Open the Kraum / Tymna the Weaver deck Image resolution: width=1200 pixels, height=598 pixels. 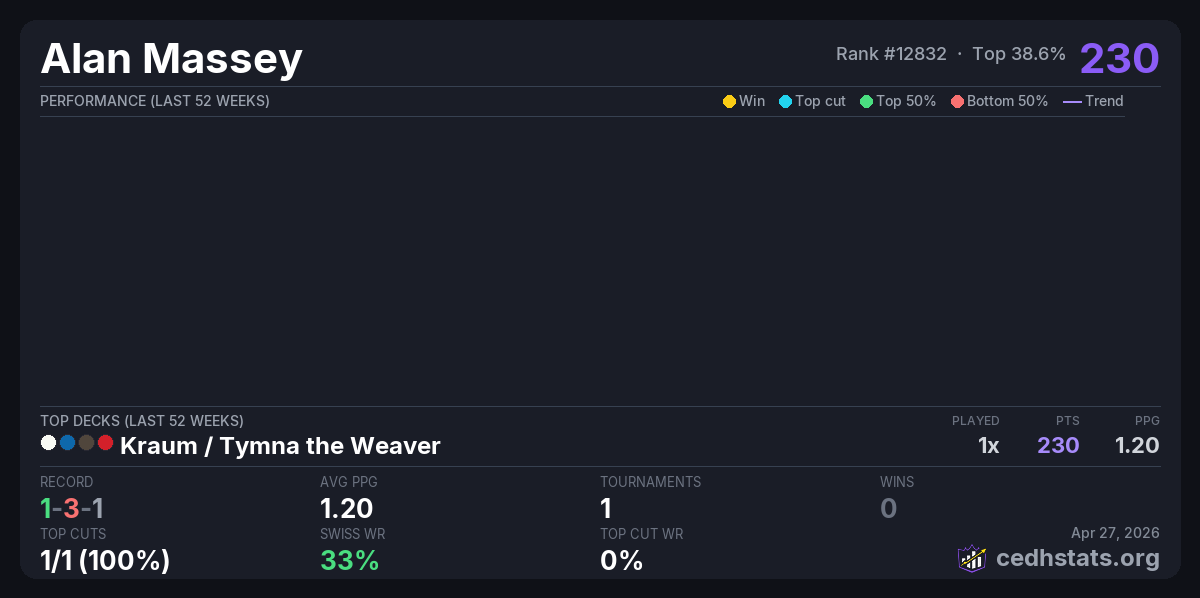pos(280,446)
